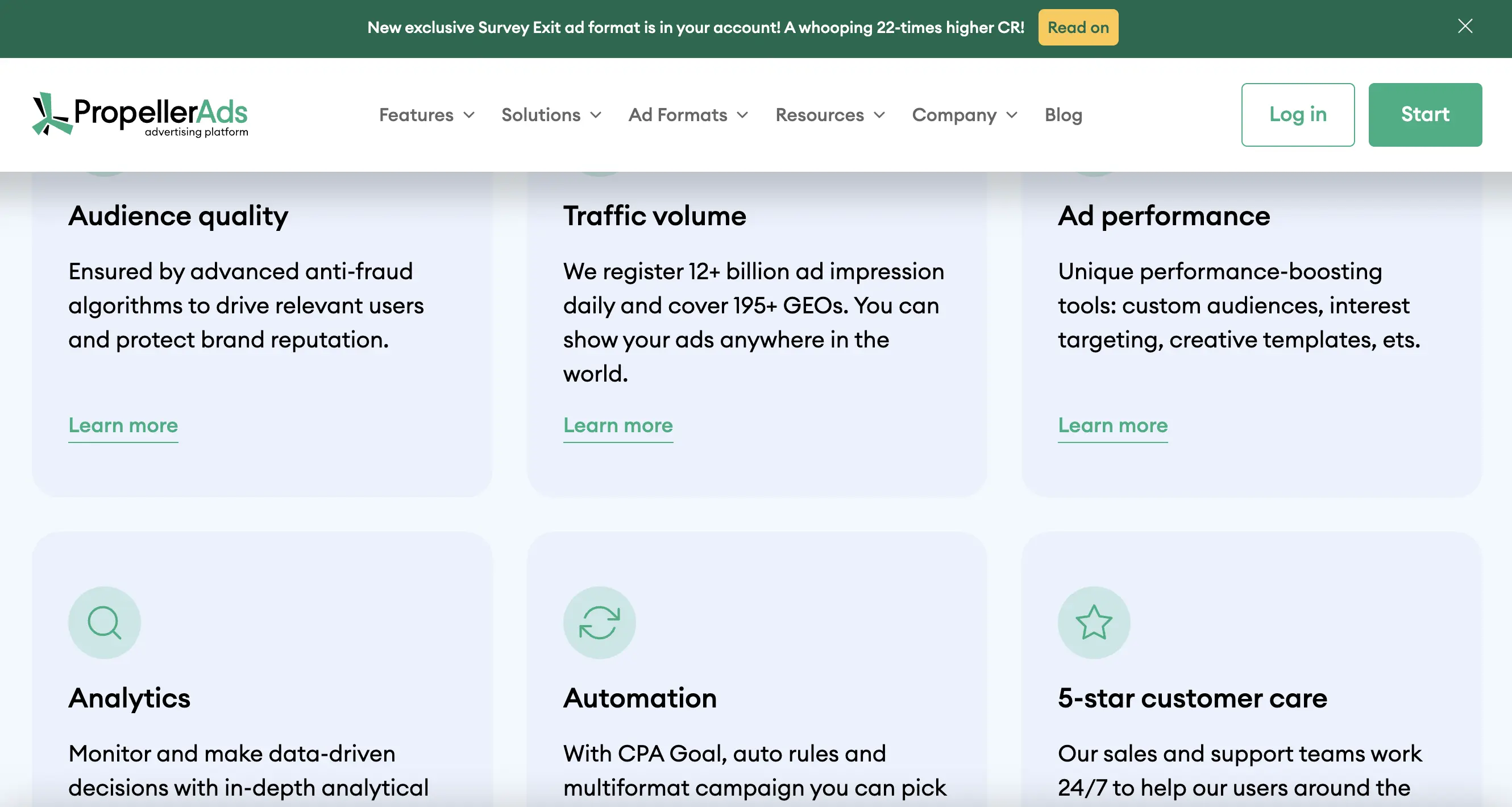Click the 5-star customer care star icon
The height and width of the screenshot is (807, 1512).
1094,623
